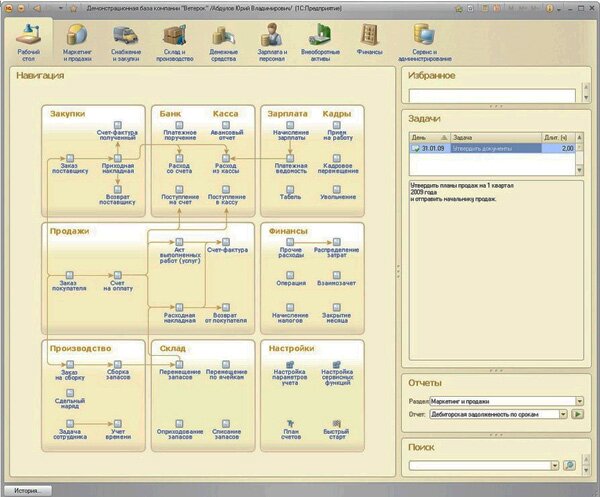The width and height of the screenshot is (600, 497).
Task: Open Прием на работу document
Action: click(x=337, y=131)
